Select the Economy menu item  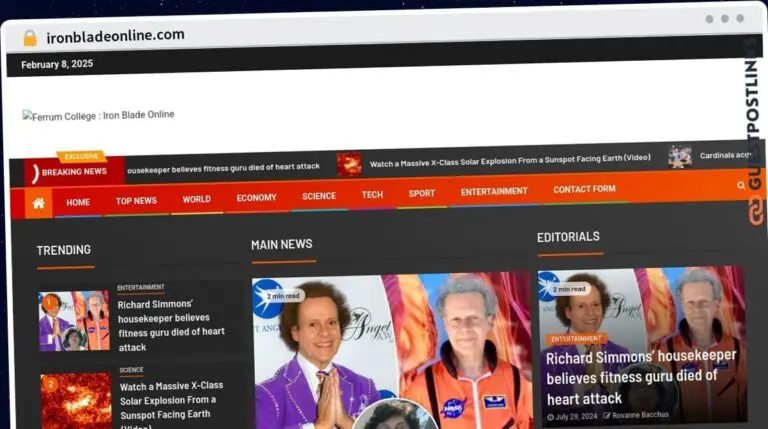click(x=256, y=198)
